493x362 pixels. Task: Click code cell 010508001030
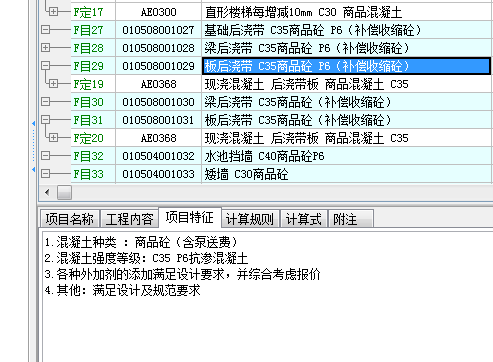[x=158, y=102]
